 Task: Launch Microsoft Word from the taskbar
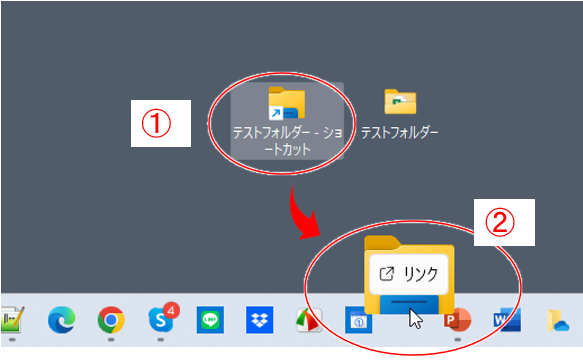pyautogui.click(x=508, y=320)
